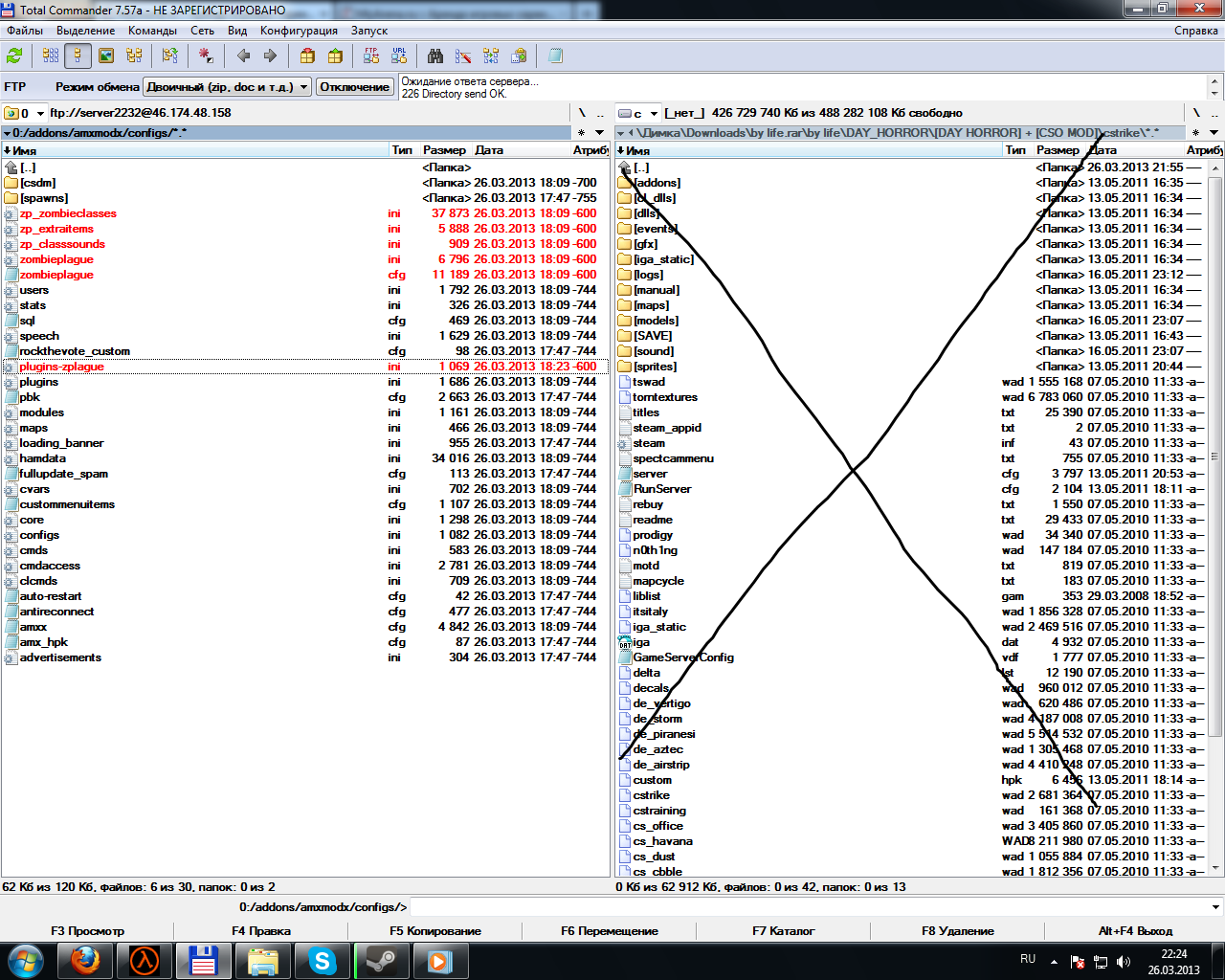Viewport: 1225px width, 980px height.
Task: Click F8 Удаление button
Action: pyautogui.click(x=958, y=931)
